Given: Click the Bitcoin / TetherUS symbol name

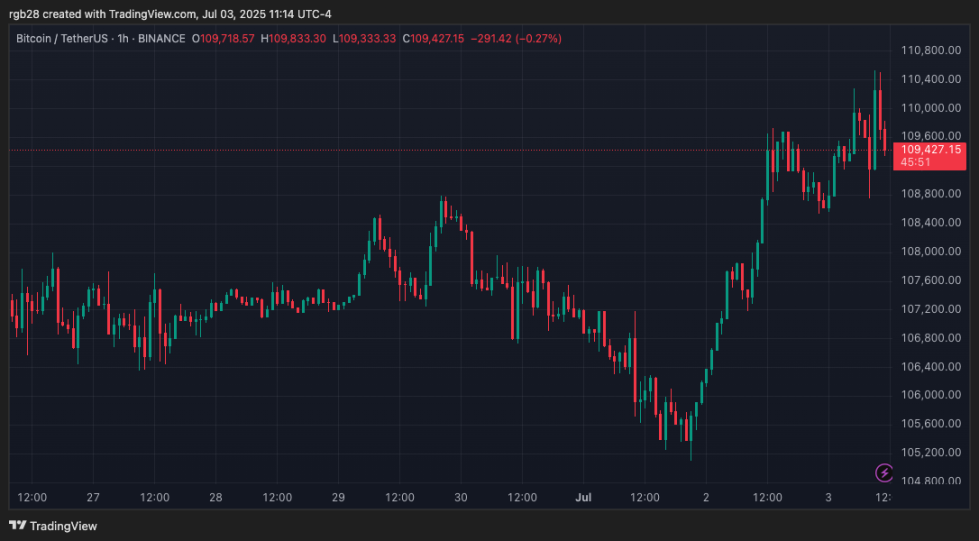Looking at the screenshot, I should 65,38.
